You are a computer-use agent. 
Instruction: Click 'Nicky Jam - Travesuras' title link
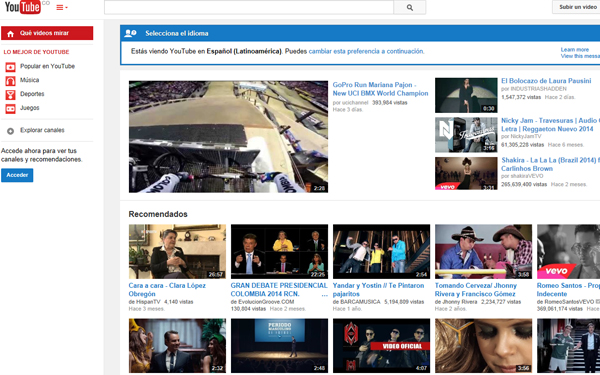click(550, 125)
